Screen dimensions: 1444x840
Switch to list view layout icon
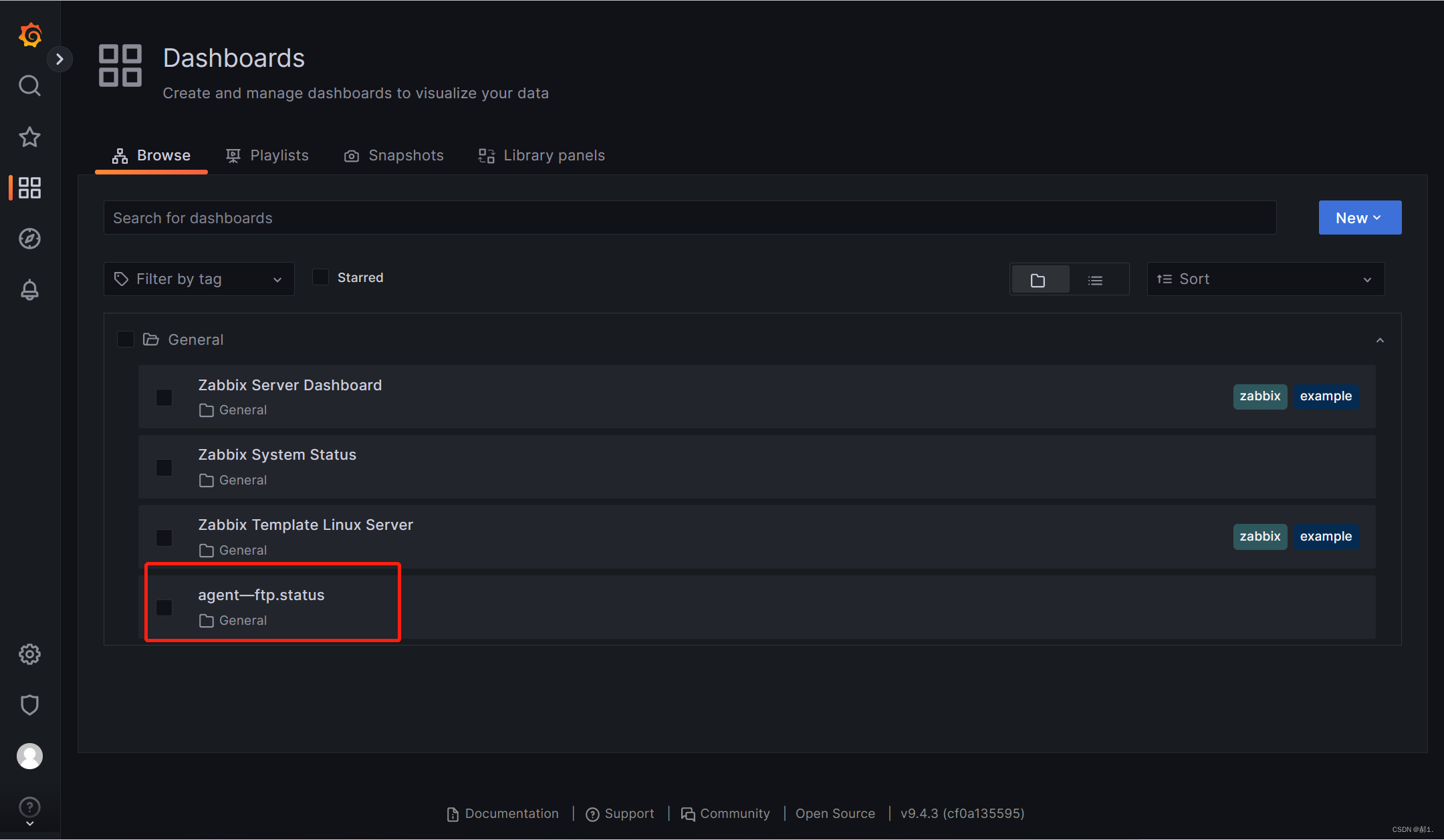click(1095, 280)
